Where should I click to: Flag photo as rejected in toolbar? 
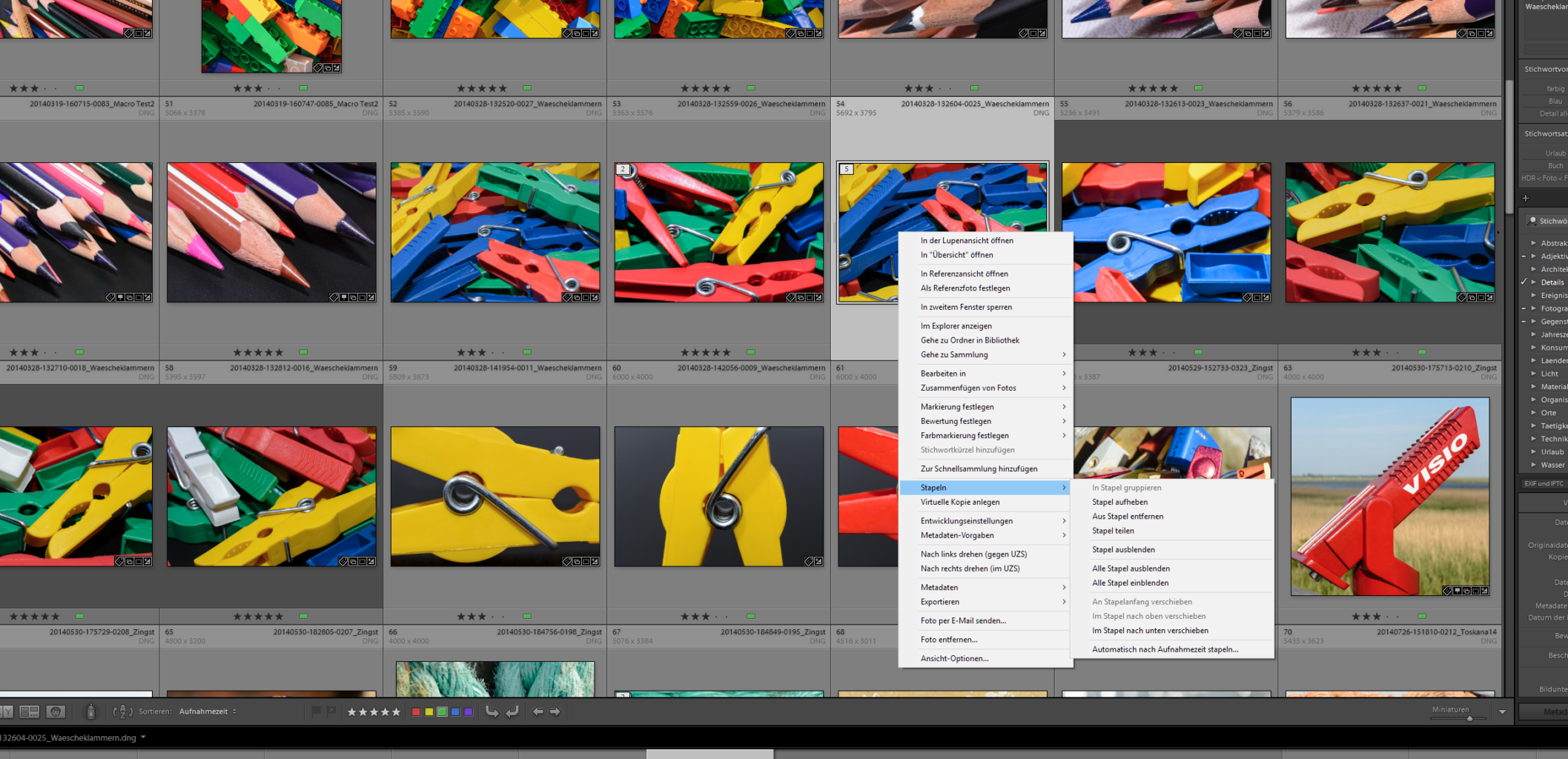[331, 712]
